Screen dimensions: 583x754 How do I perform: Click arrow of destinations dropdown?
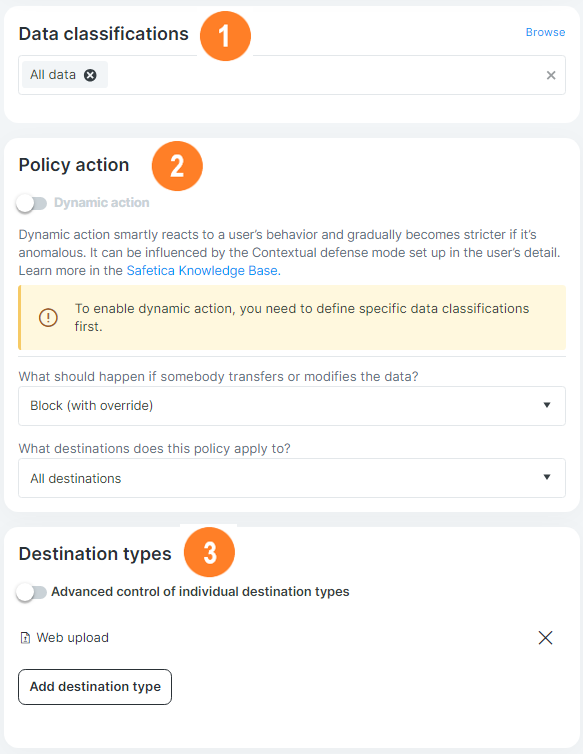tap(546, 477)
